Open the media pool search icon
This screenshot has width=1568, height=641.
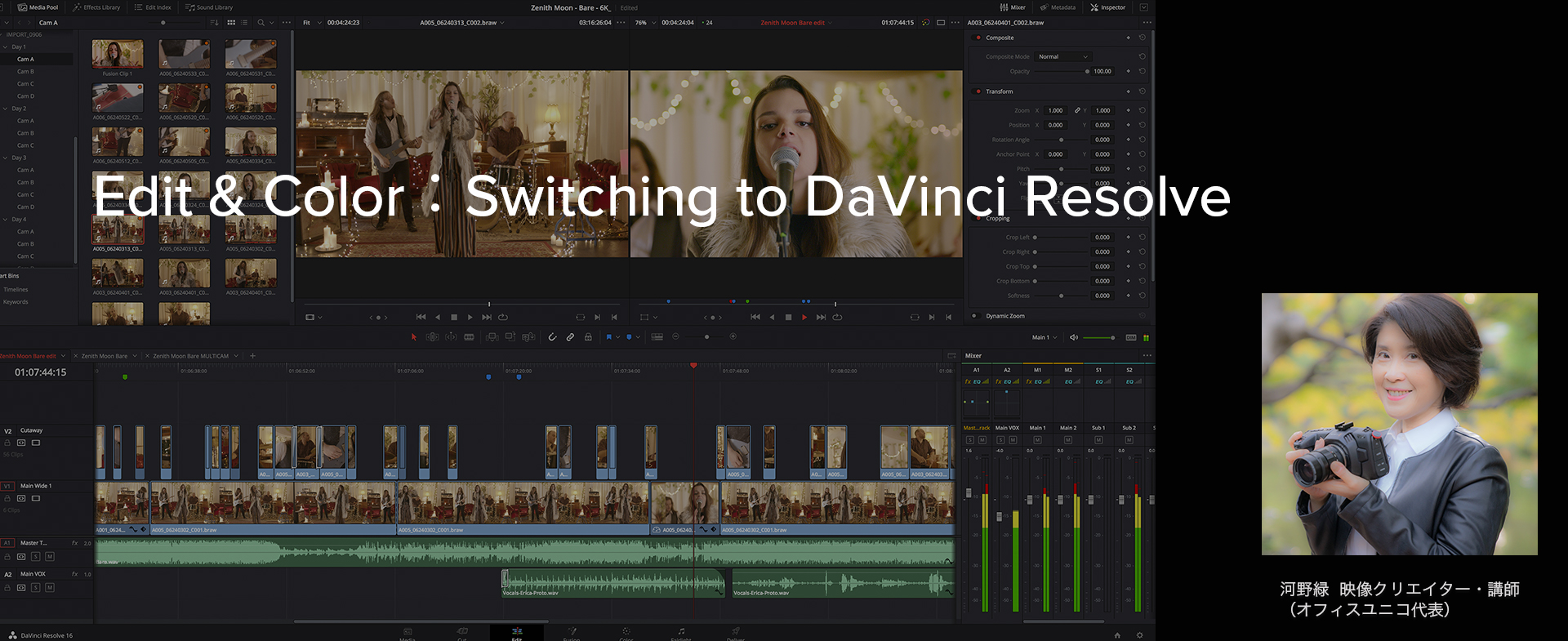pos(261,23)
